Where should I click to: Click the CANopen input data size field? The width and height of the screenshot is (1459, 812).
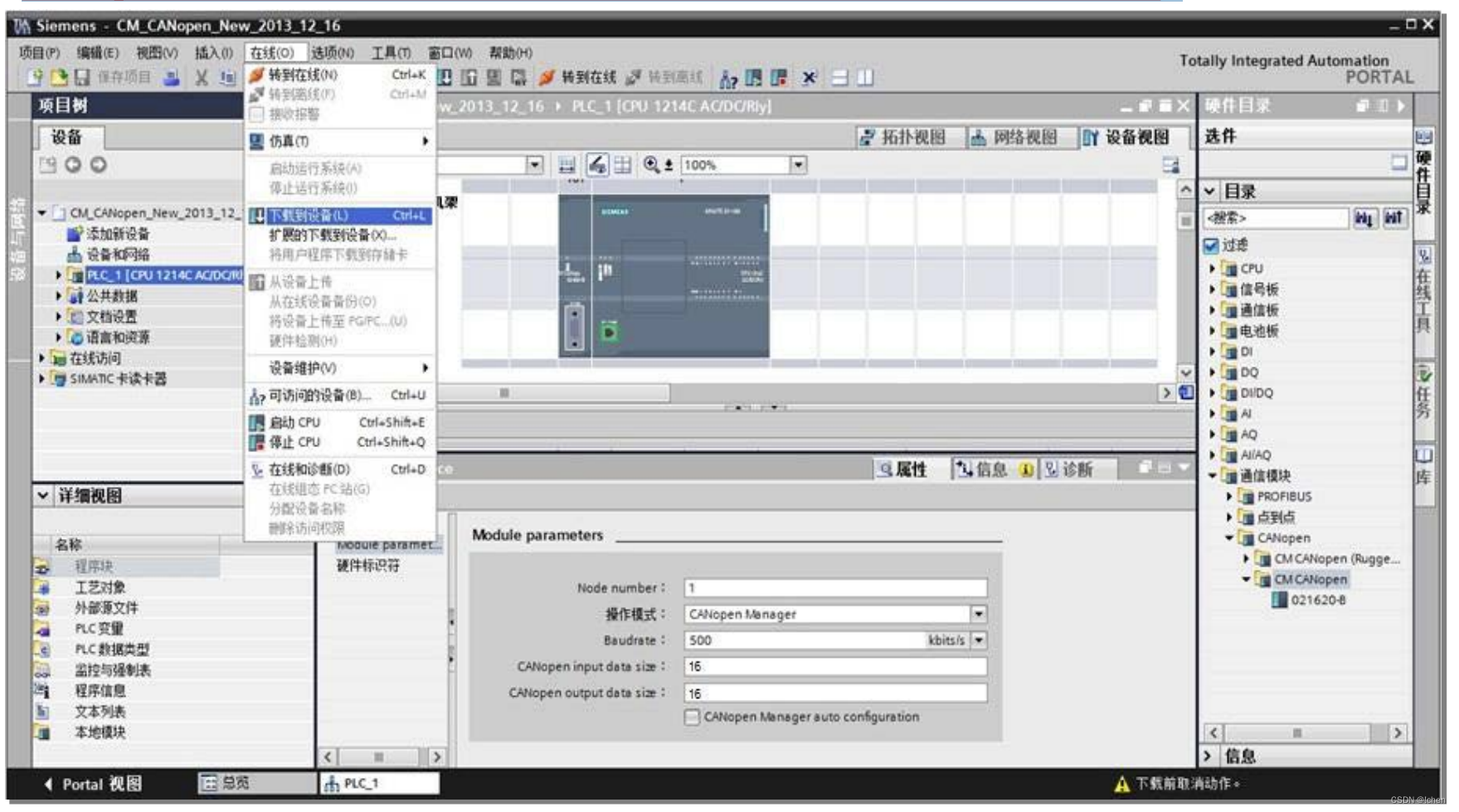835,666
